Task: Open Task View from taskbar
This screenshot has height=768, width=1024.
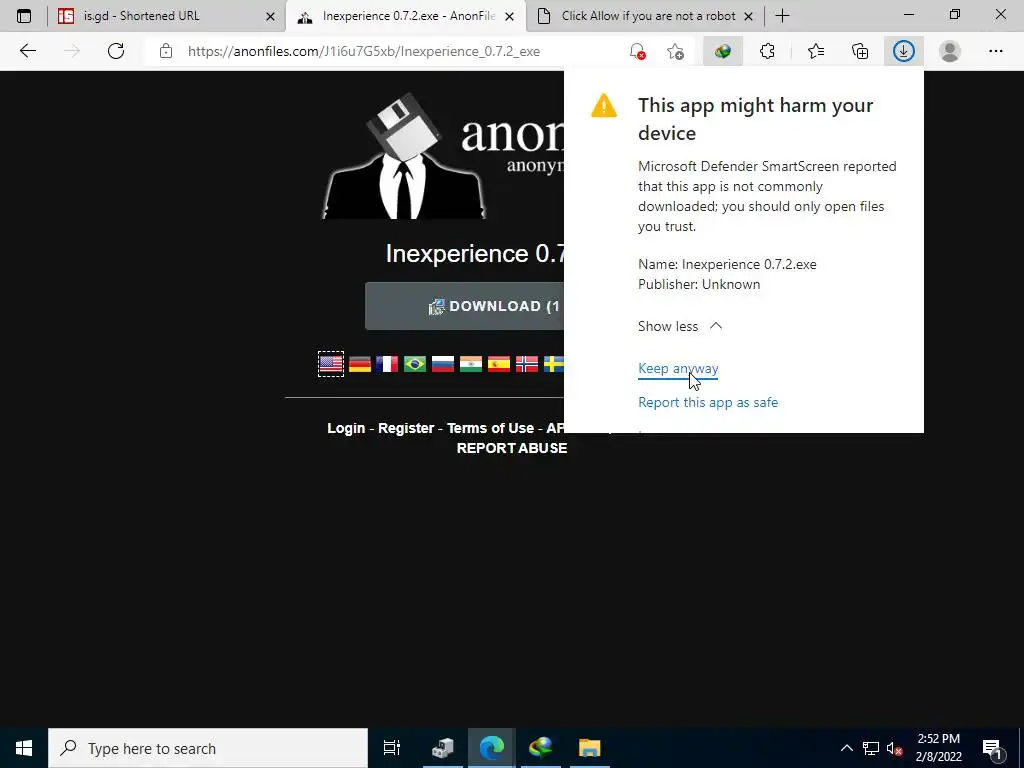Action: 392,748
